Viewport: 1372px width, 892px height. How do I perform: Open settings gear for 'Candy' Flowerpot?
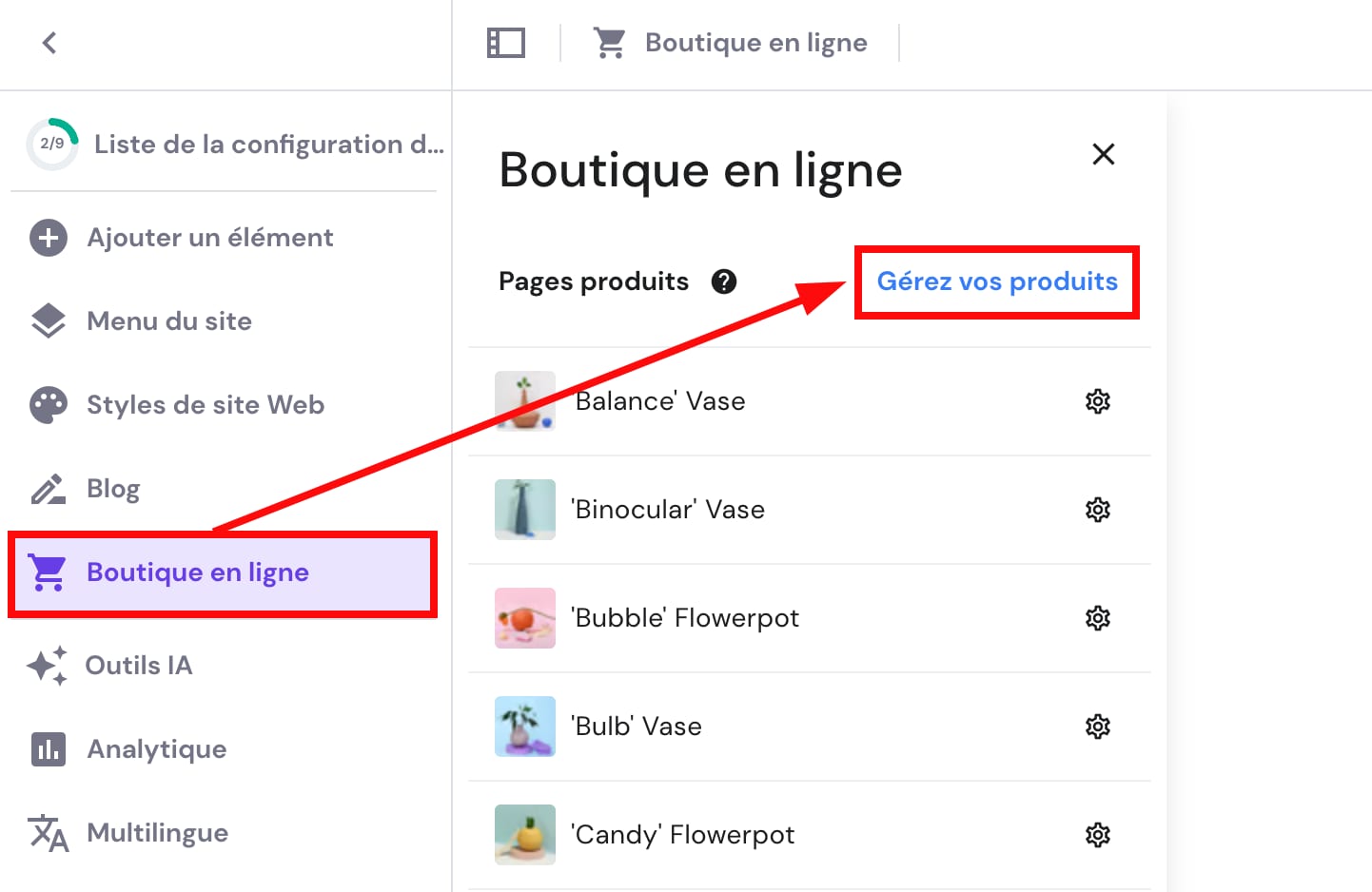1097,835
